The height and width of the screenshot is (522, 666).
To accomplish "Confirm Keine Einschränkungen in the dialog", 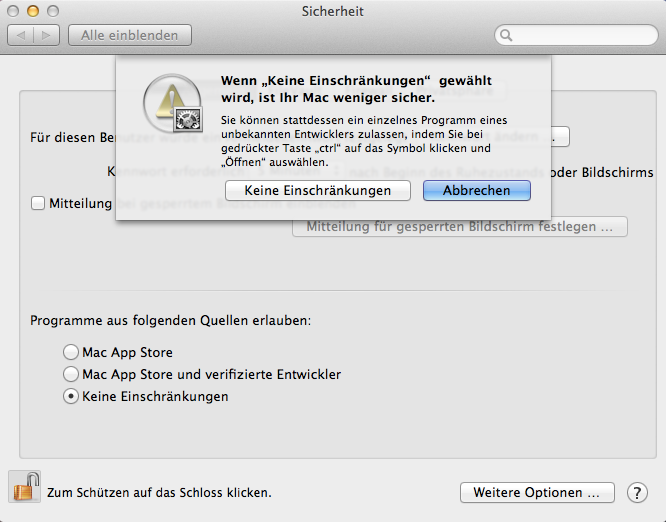I will click(x=318, y=190).
